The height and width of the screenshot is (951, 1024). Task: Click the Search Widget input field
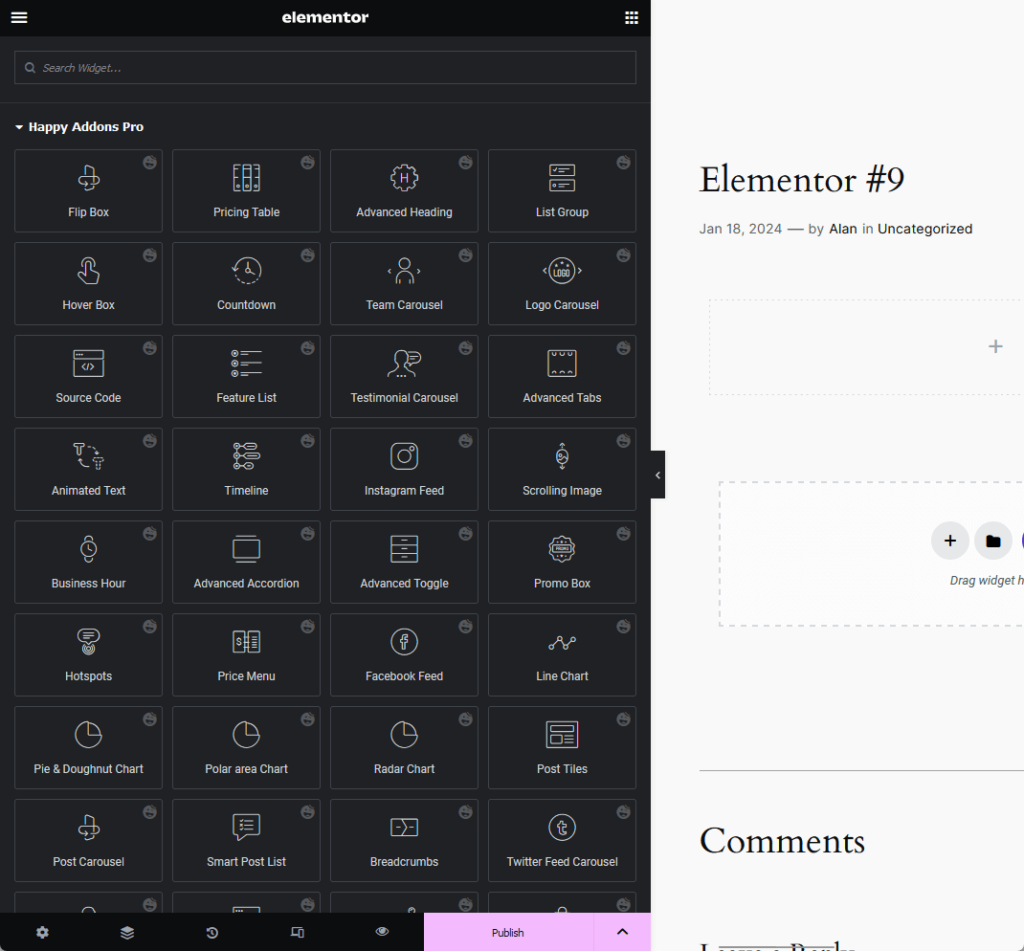[325, 68]
